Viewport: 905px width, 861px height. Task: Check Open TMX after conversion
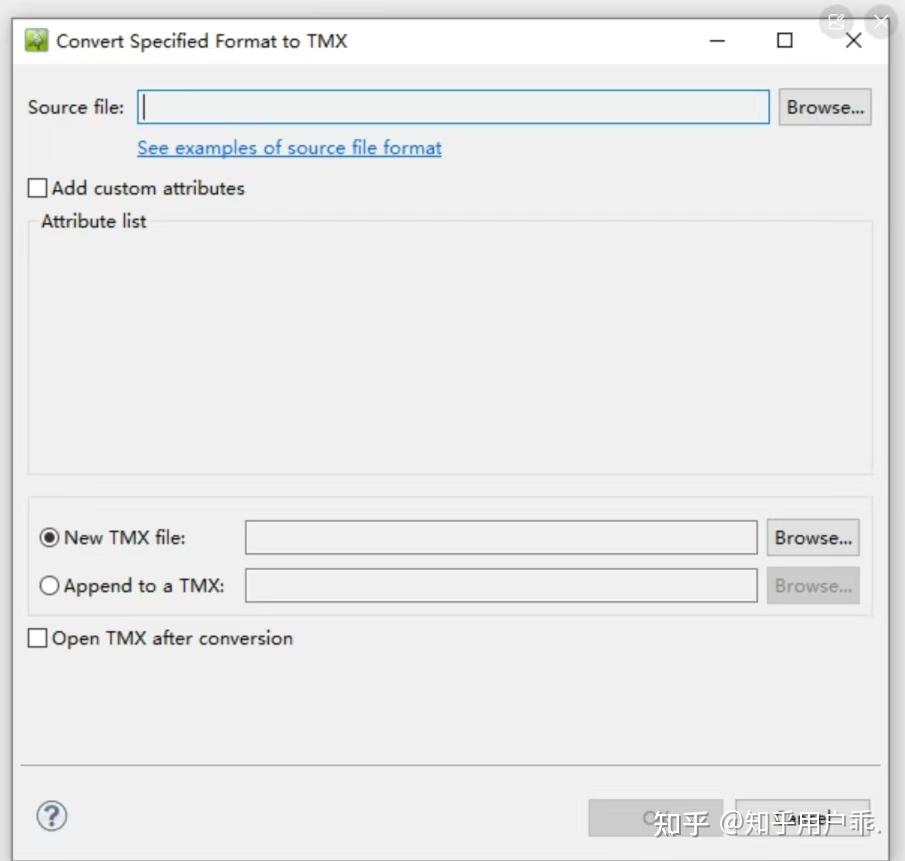37,638
